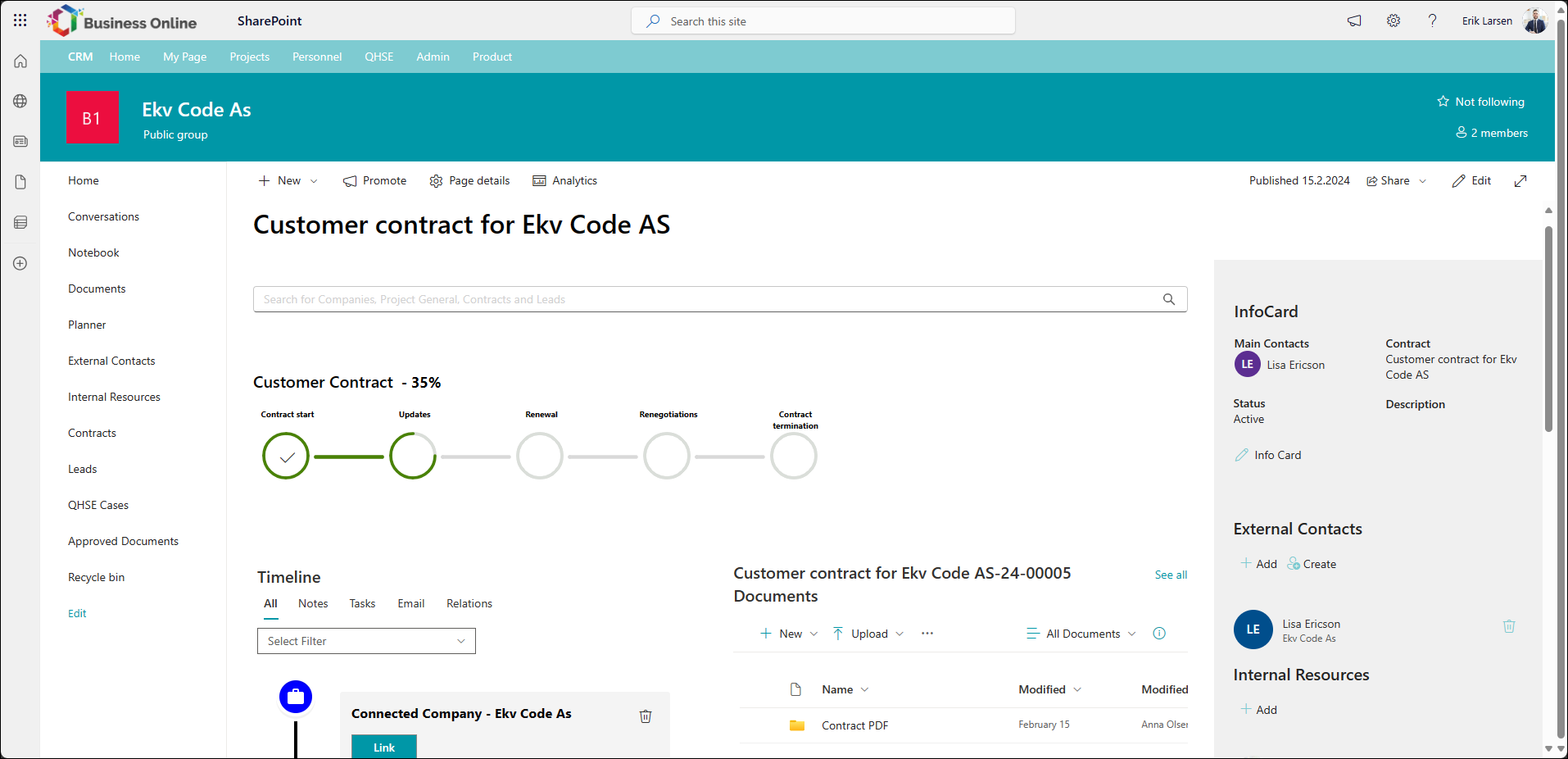Click the Edit page button
Viewport: 1568px width, 759px height.
pos(1471,181)
